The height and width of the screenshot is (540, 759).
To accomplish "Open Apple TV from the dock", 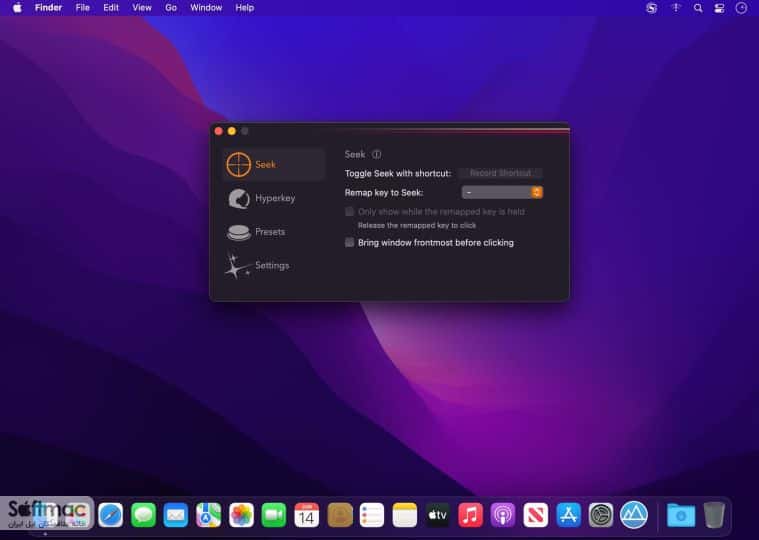I will [x=438, y=515].
